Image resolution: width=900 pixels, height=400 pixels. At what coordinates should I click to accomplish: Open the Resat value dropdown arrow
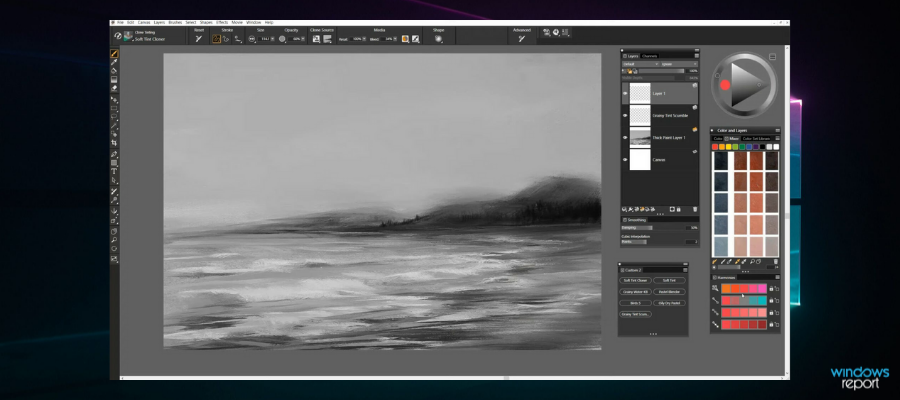[x=364, y=39]
